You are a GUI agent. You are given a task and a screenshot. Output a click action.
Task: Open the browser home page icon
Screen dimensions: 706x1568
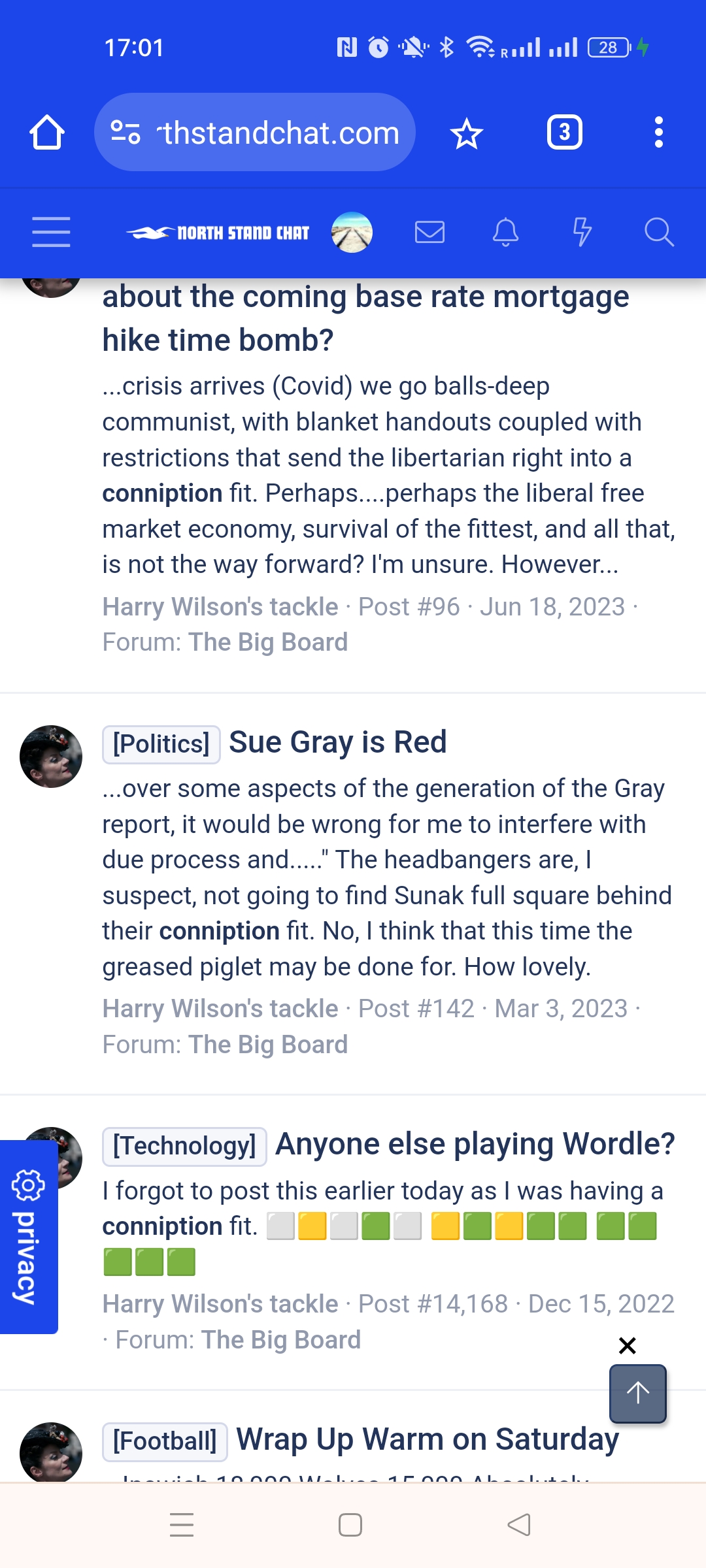point(47,133)
